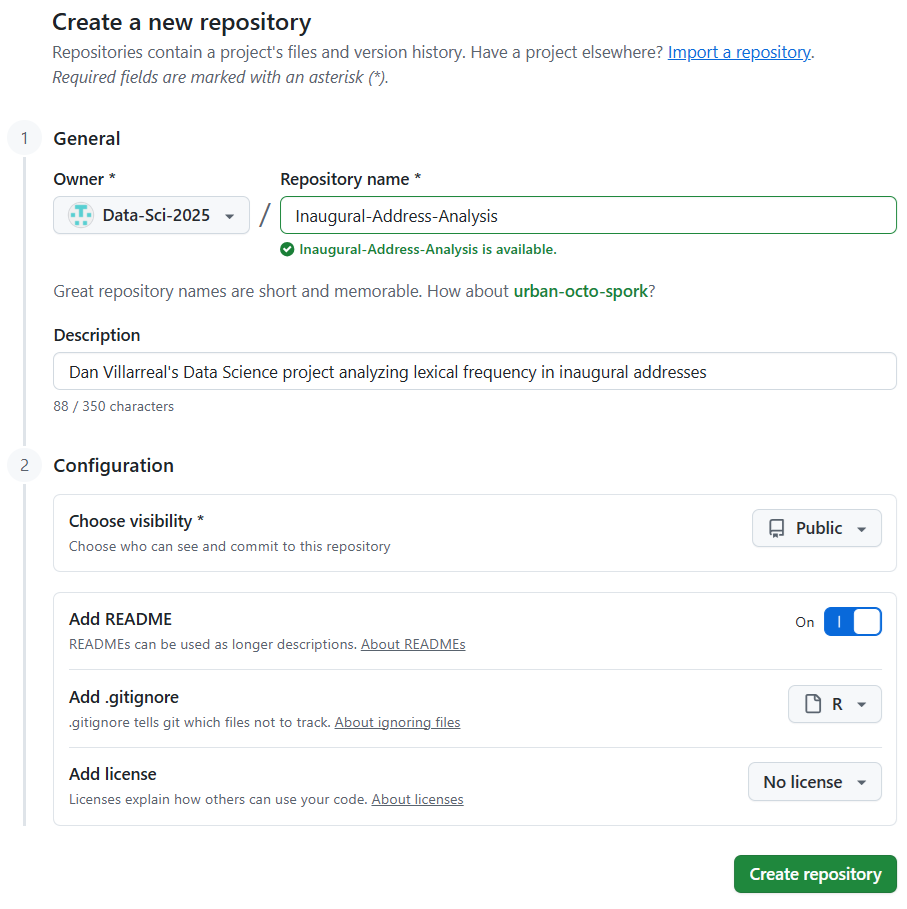Click the repository icon in the Public button
The image size is (907, 909).
coord(777,528)
